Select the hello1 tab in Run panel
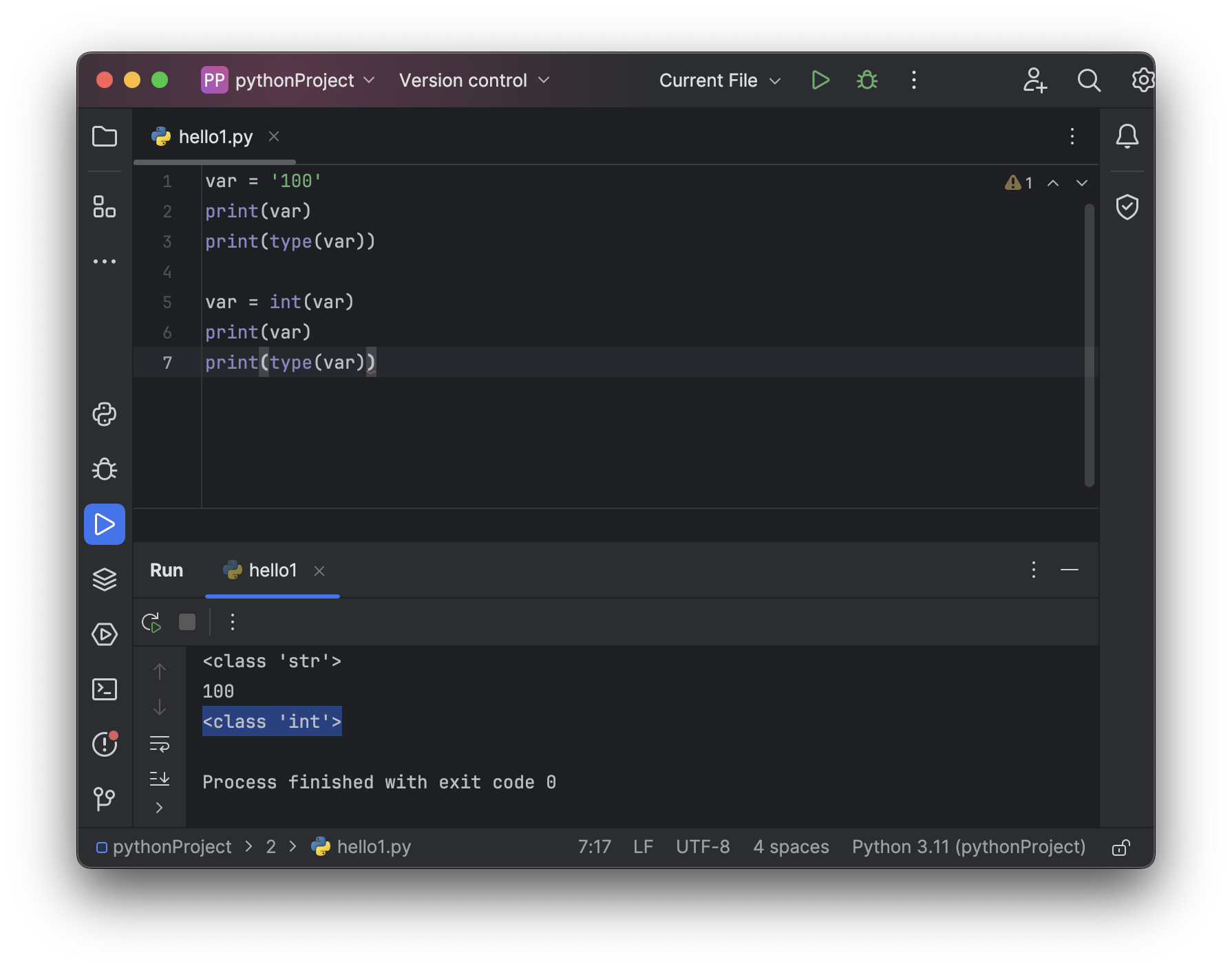1232x970 pixels. pyautogui.click(x=273, y=570)
